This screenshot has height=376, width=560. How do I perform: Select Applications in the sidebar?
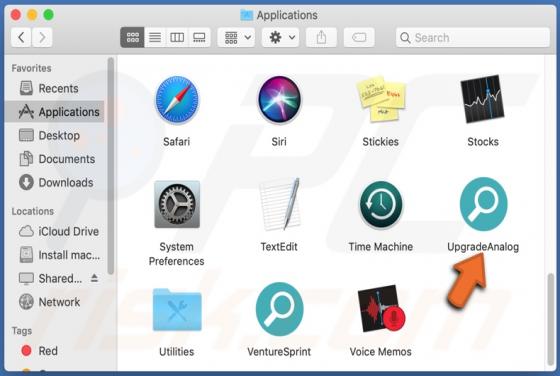pos(54,112)
